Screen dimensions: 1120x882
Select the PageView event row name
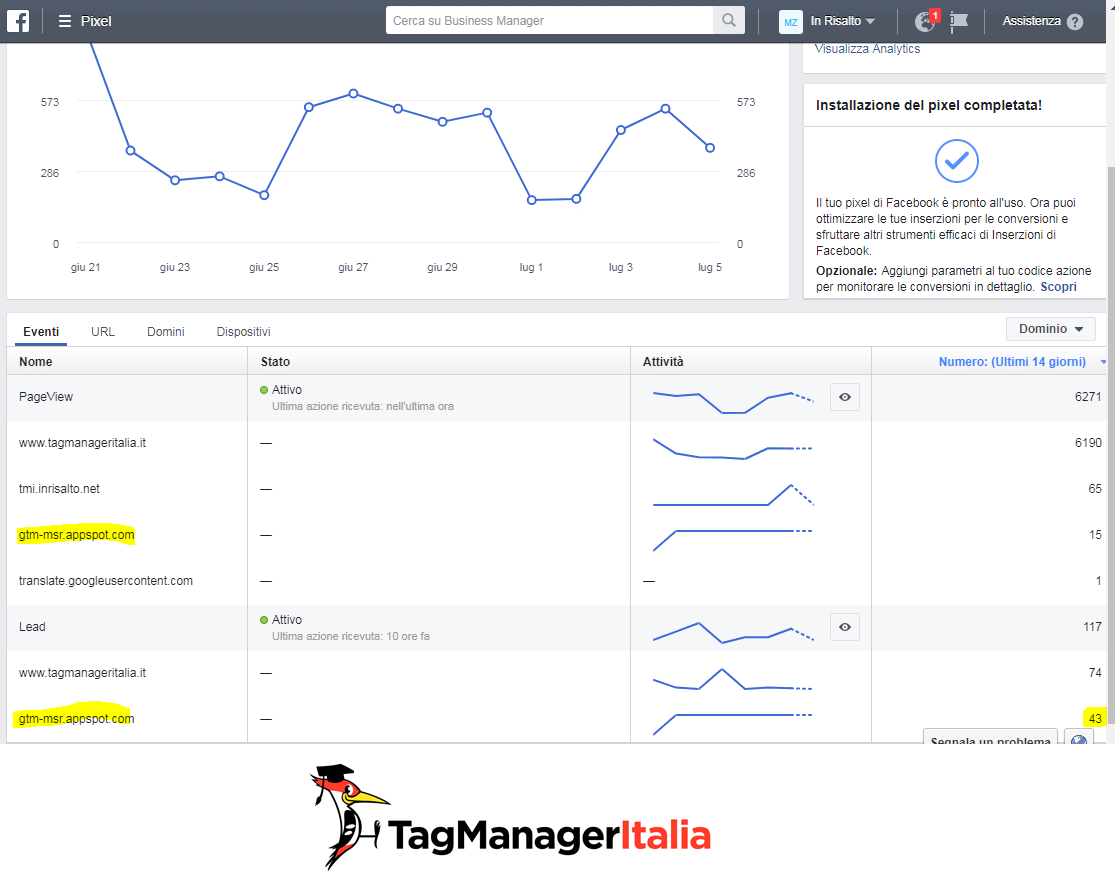[46, 397]
